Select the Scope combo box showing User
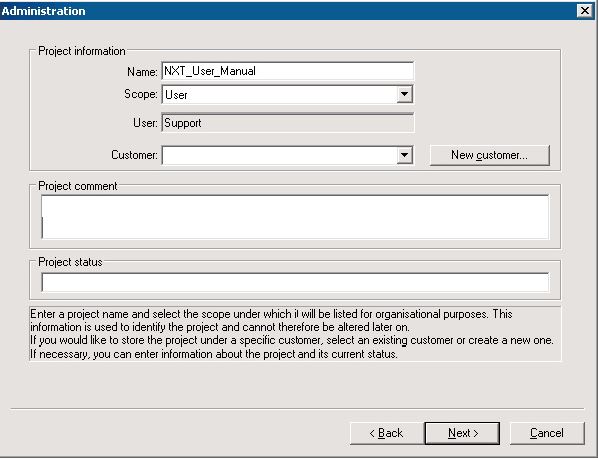598x460 pixels. click(x=288, y=94)
